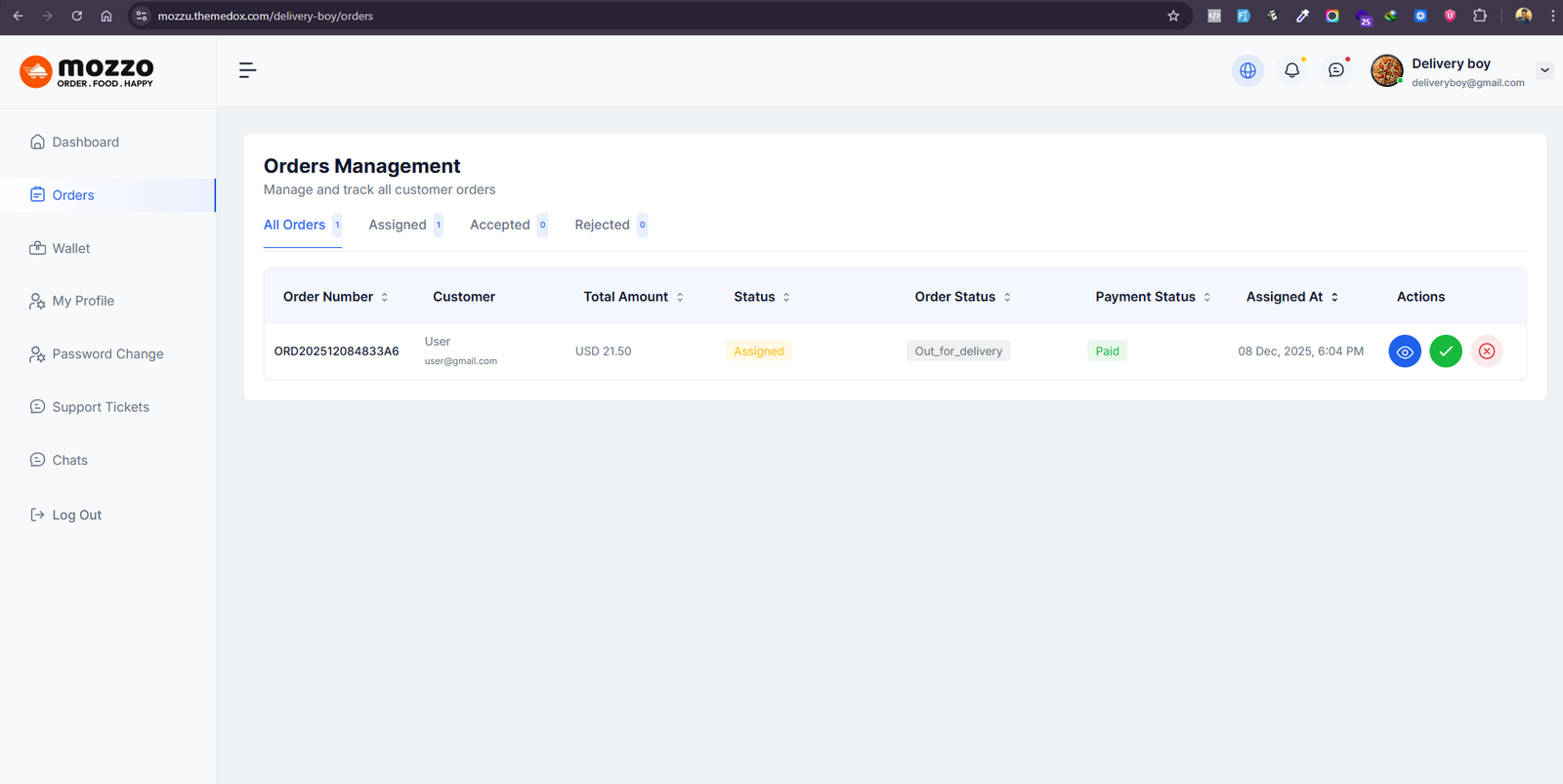Viewport: 1563px width, 784px height.
Task: Click the blue eye view order icon
Action: pyautogui.click(x=1404, y=351)
